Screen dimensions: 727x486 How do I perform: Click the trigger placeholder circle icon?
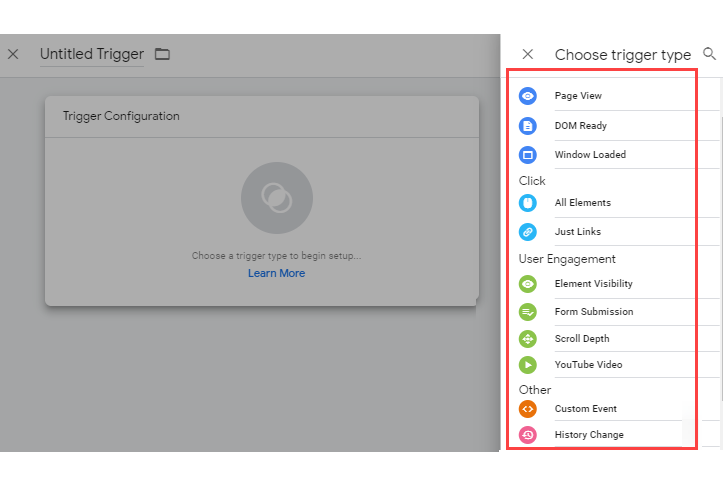click(277, 198)
